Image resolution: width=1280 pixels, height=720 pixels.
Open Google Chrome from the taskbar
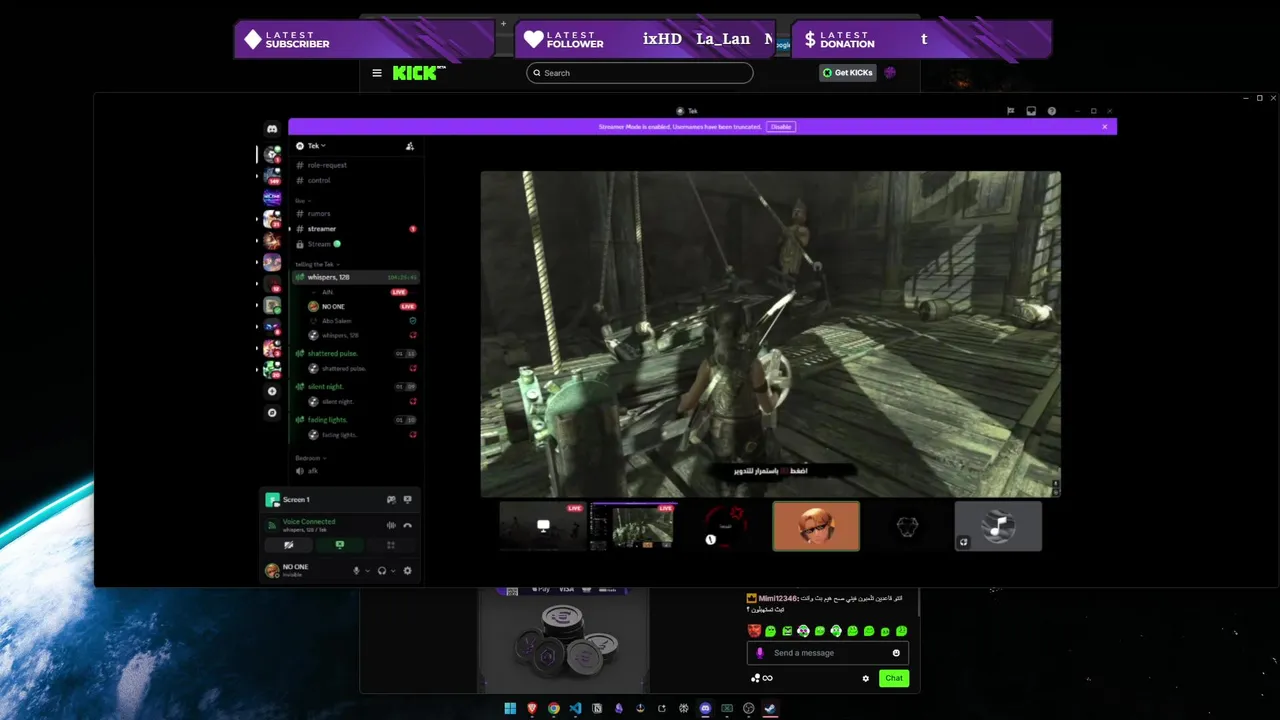coord(553,709)
